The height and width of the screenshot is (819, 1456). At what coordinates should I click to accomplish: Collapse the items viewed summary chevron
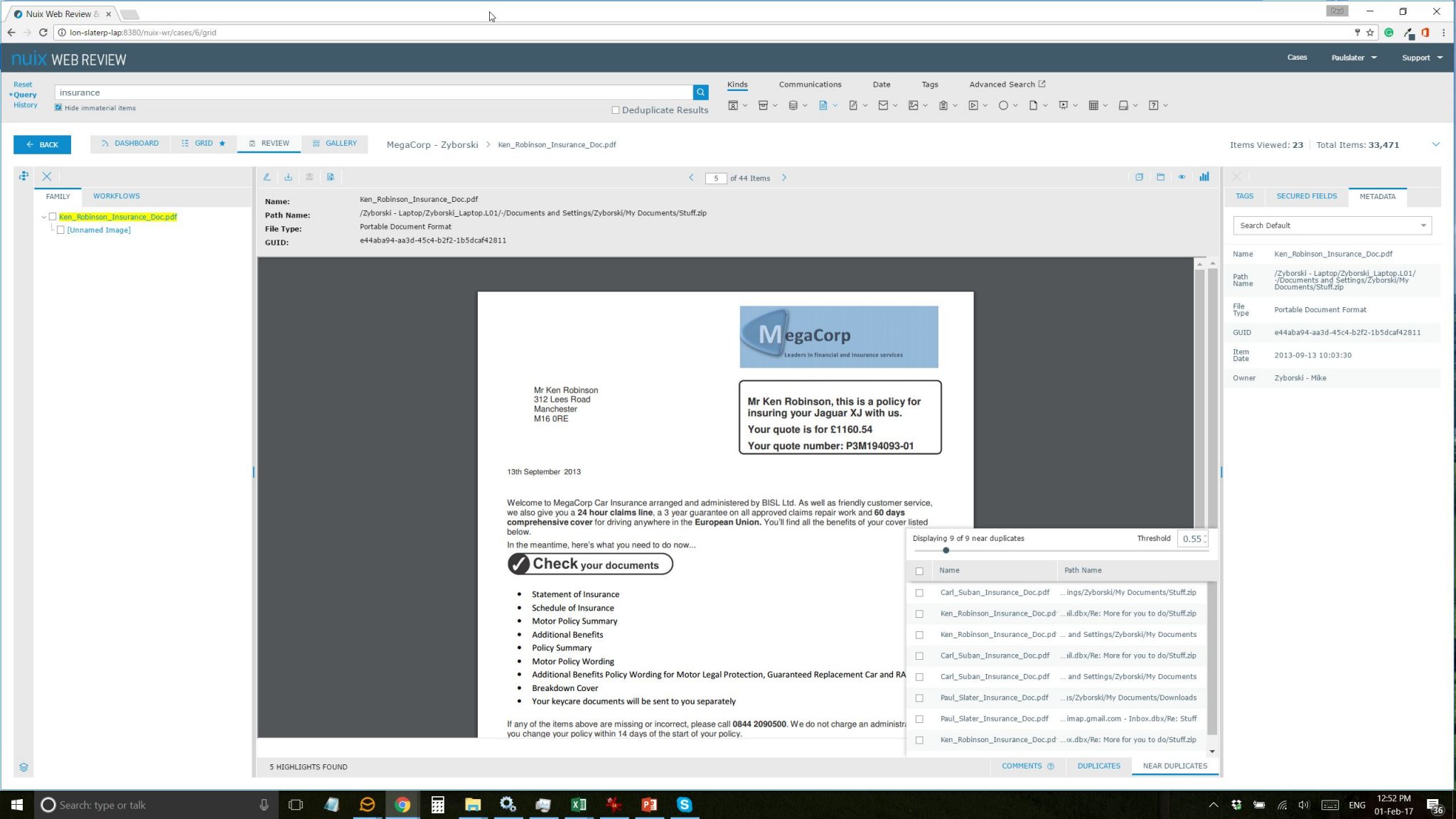pos(1438,144)
